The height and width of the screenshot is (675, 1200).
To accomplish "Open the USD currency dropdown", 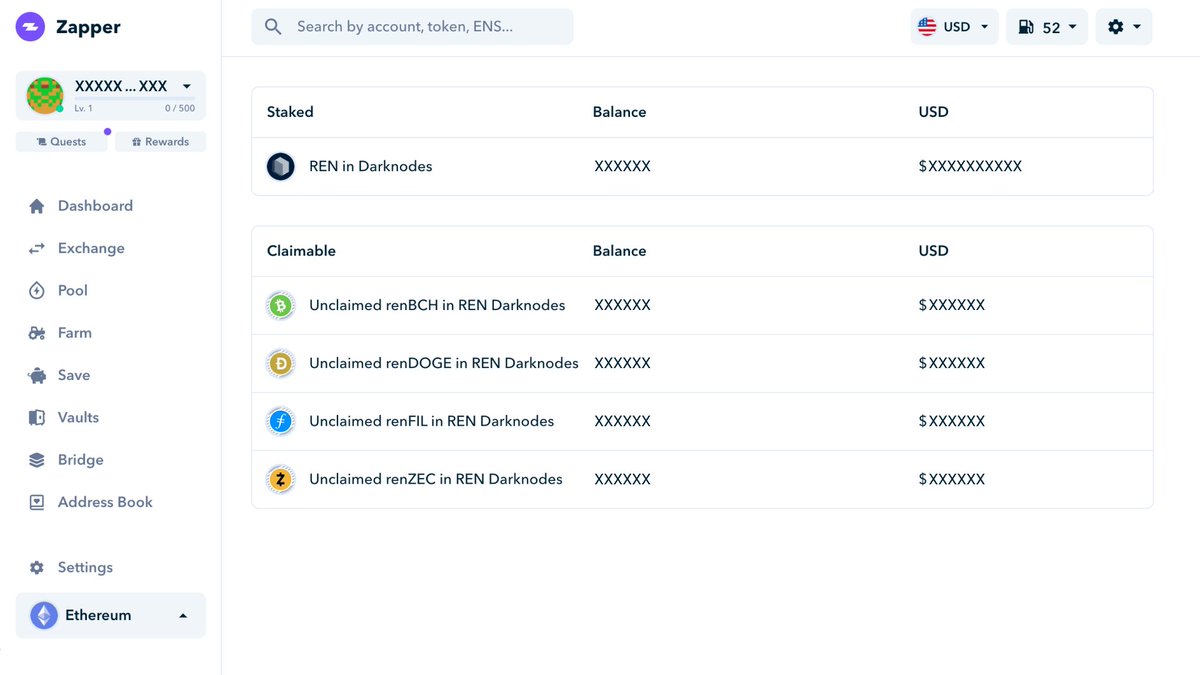I will tap(954, 27).
